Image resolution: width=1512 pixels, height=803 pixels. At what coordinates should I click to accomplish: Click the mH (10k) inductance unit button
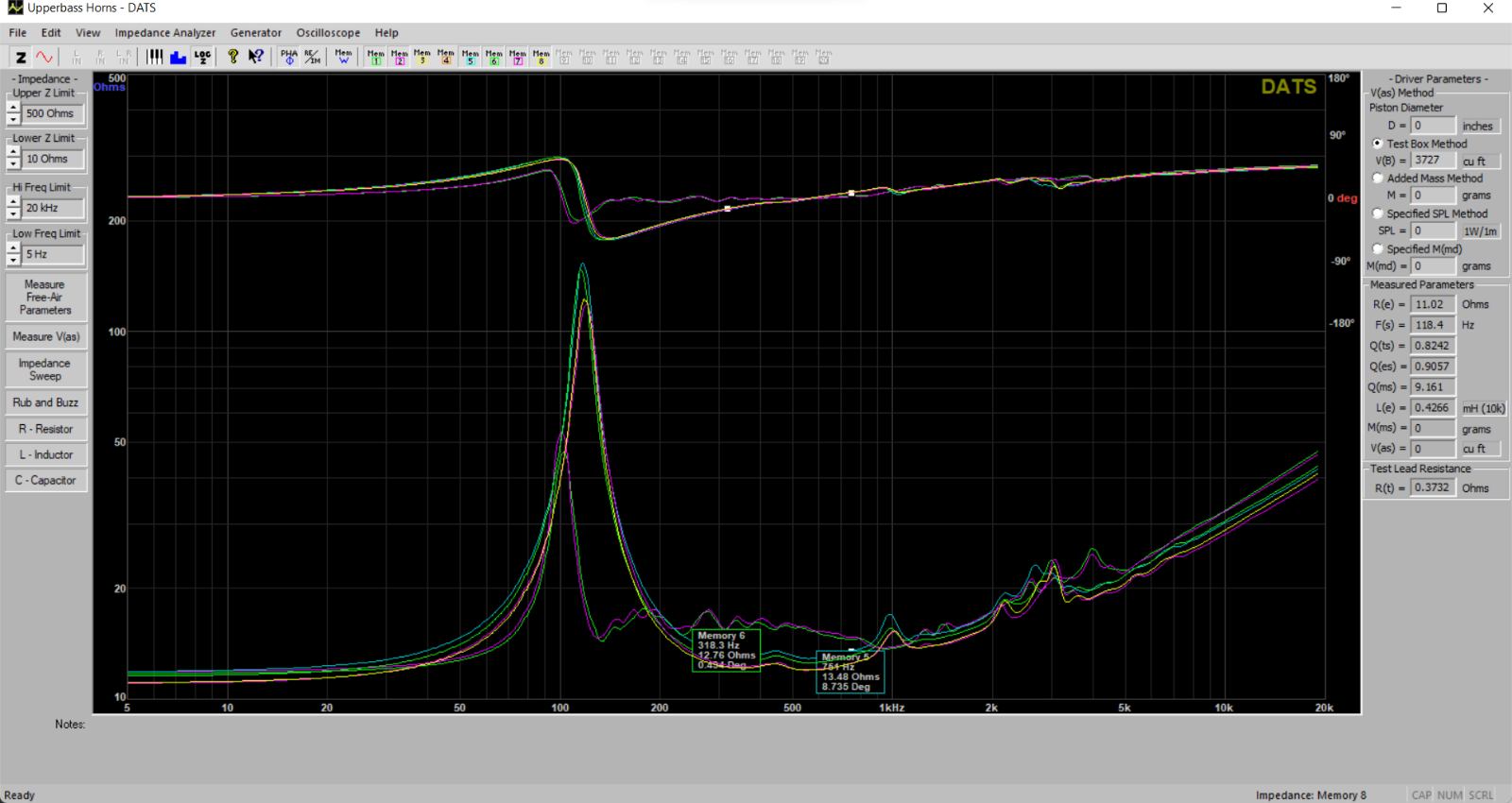point(1484,408)
